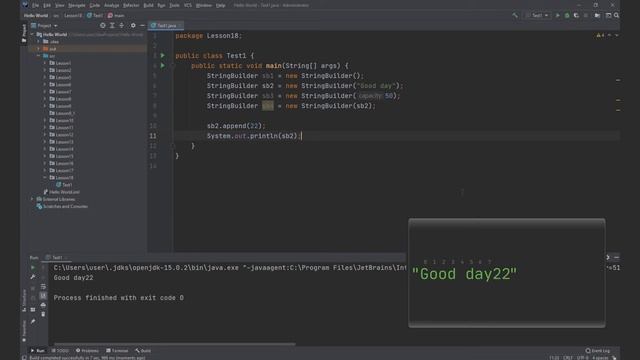
Task: Open the Problems tool window button
Action: [x=87, y=351]
